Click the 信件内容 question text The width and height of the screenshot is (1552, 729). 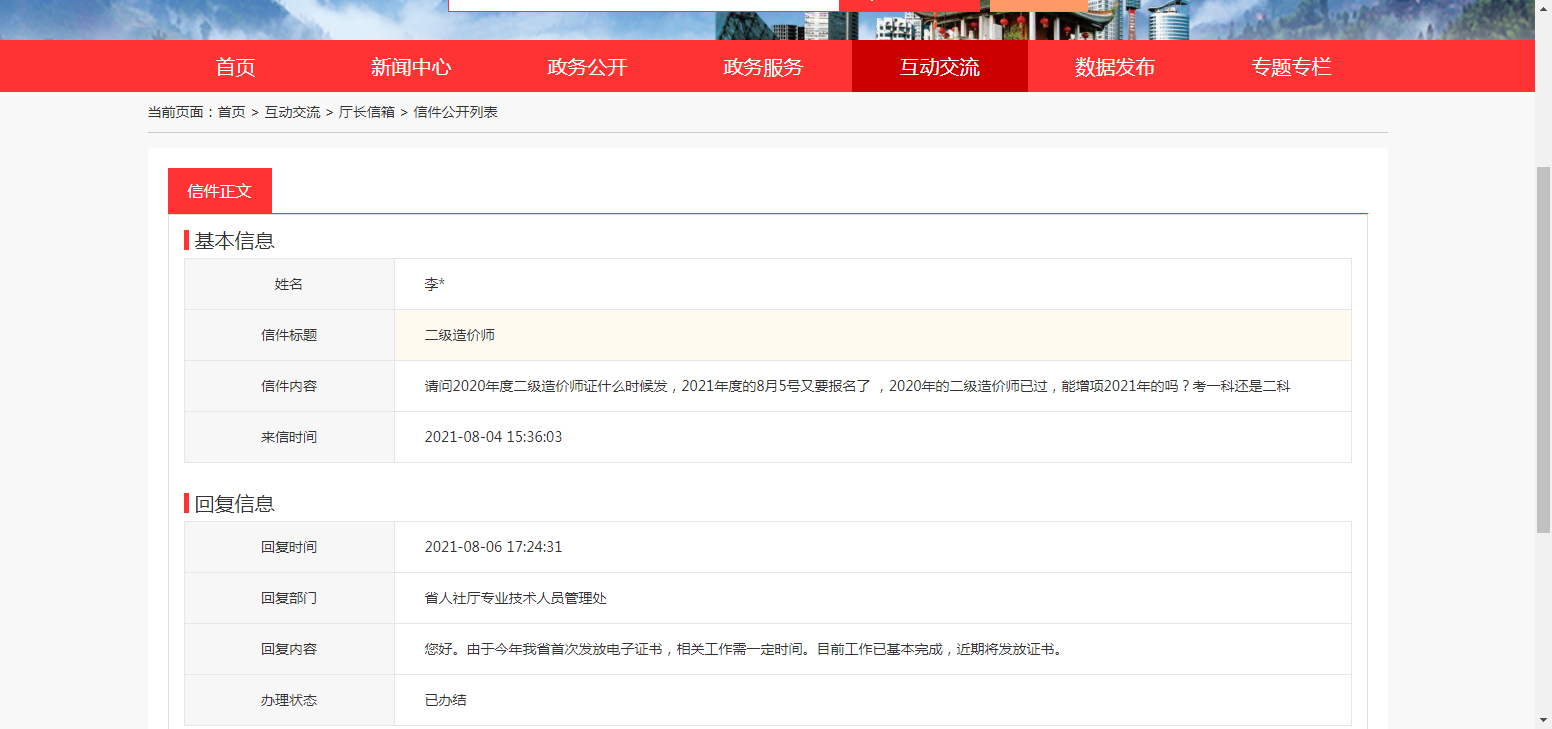coord(857,386)
